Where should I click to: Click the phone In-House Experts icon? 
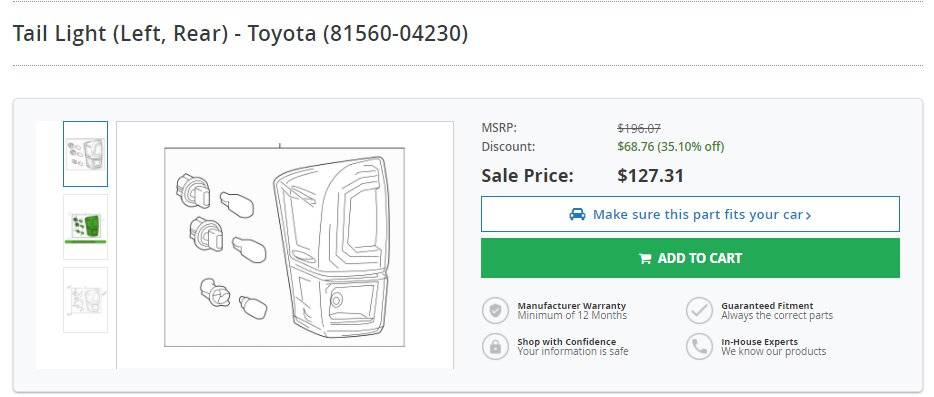pyautogui.click(x=699, y=346)
